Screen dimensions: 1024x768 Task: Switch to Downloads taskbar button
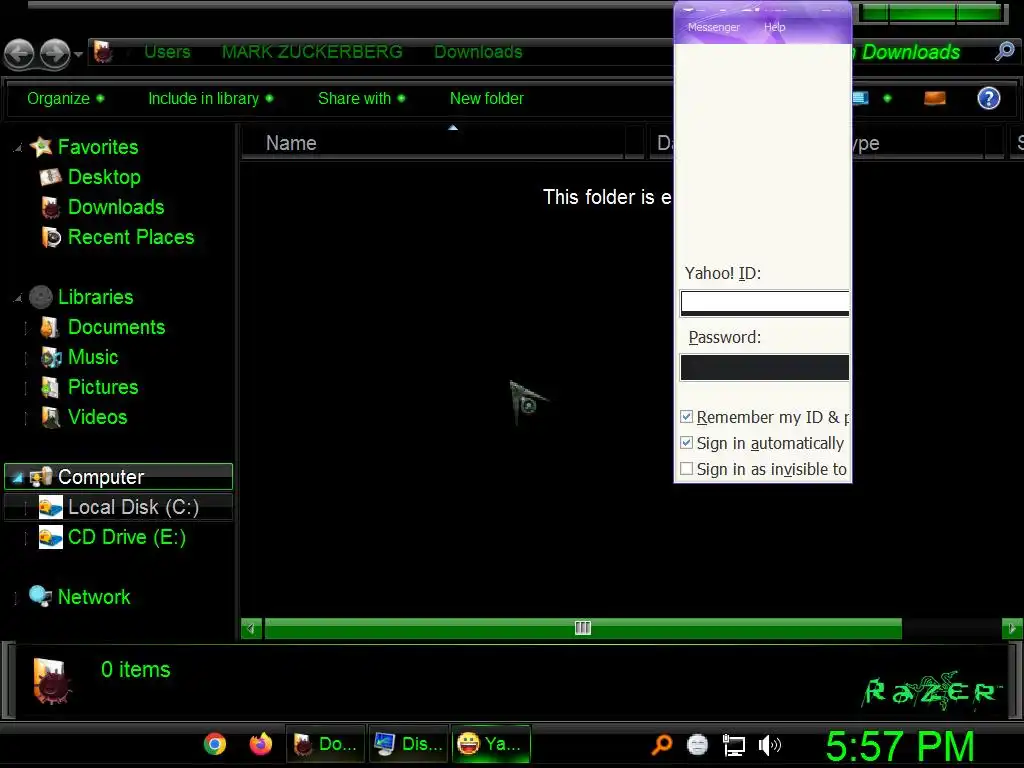click(x=326, y=744)
